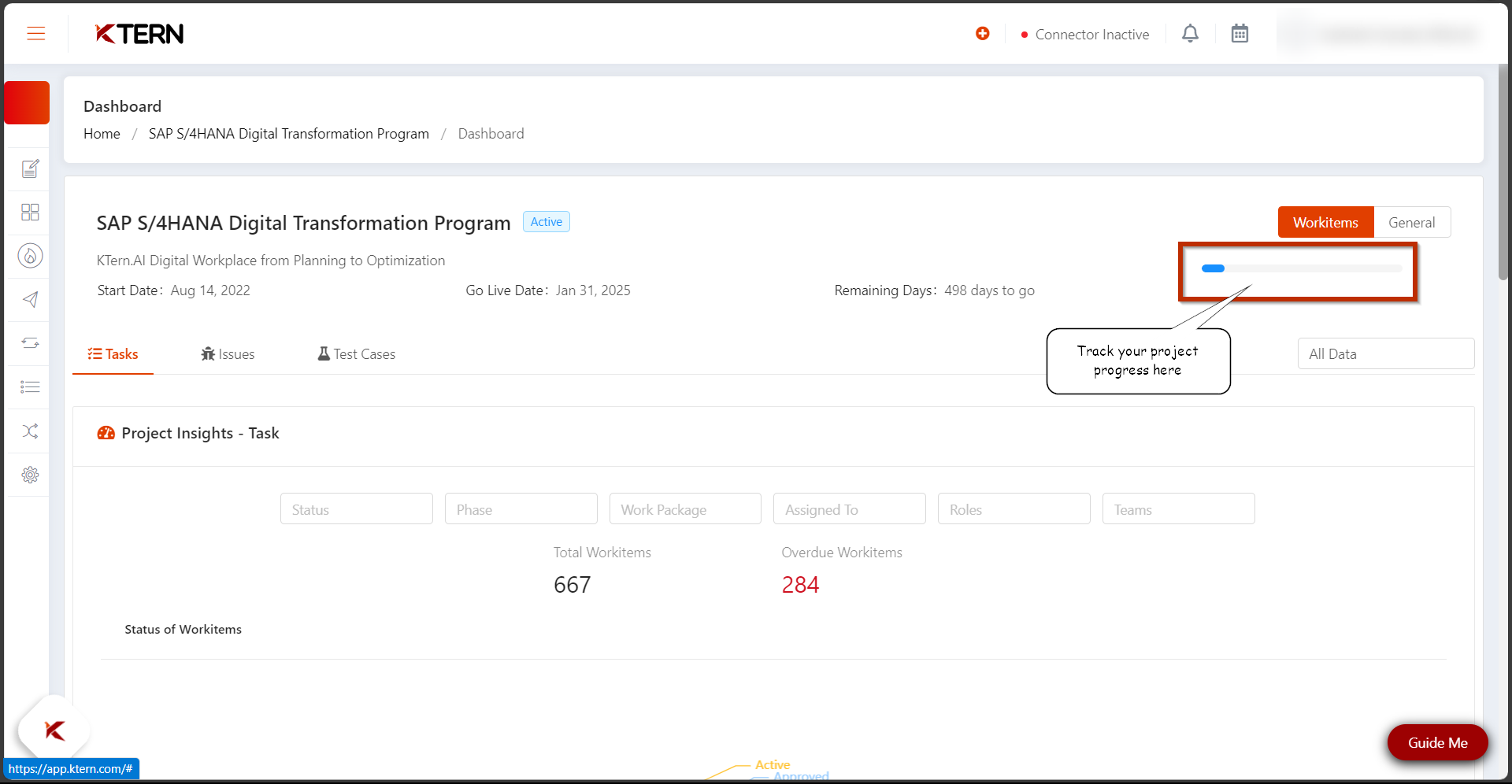The width and height of the screenshot is (1512, 784).
Task: Open the notifications bell
Action: pos(1190,33)
